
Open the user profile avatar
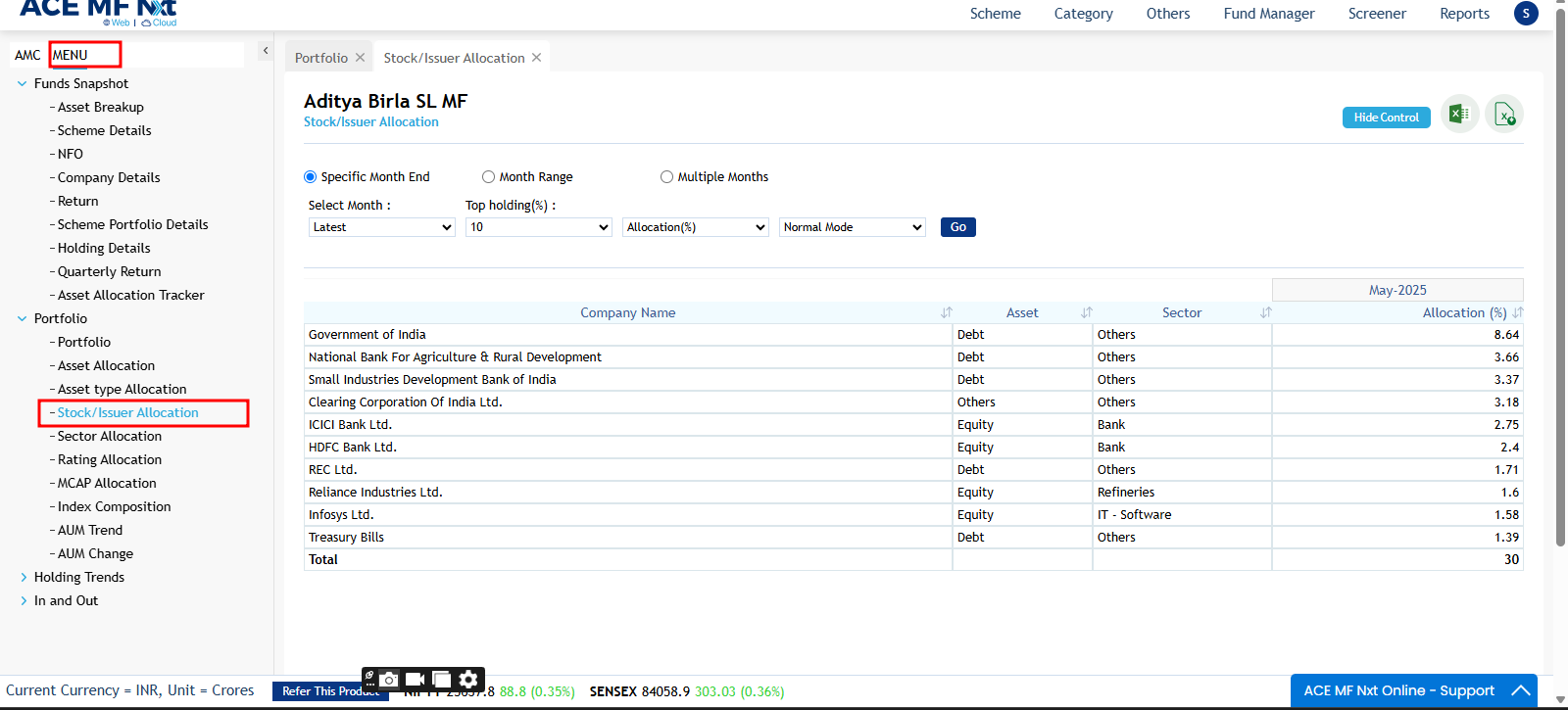click(1526, 14)
